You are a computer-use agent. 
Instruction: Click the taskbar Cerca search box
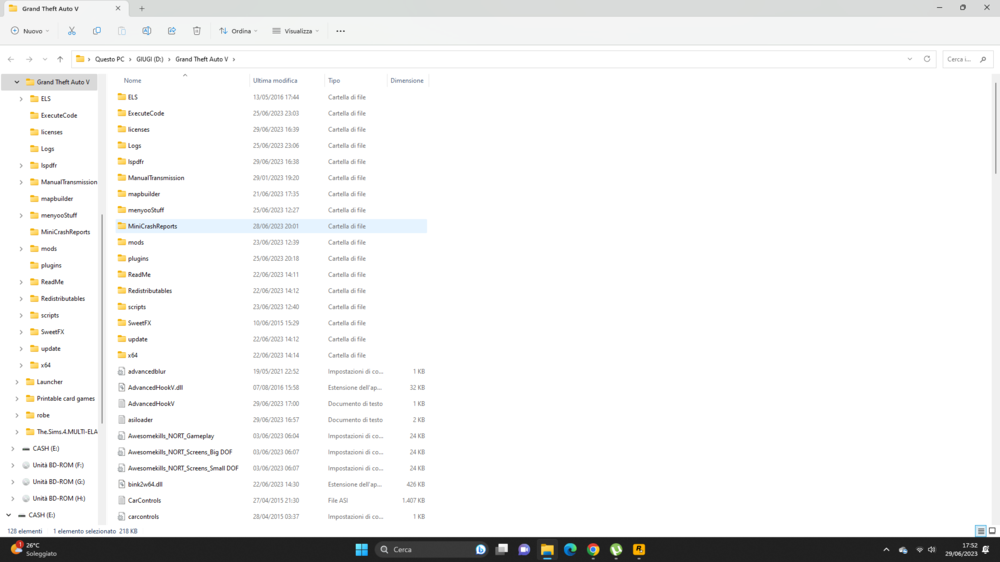tap(430, 549)
